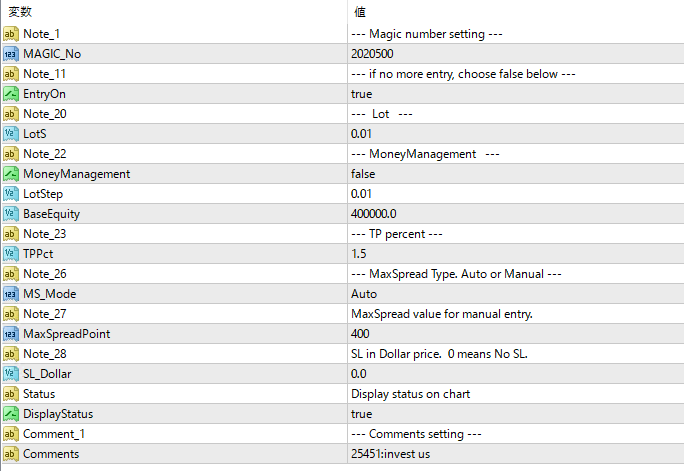Toggle the DisplayStatus true value
Viewport: 684px width, 471px height.
pos(362,413)
